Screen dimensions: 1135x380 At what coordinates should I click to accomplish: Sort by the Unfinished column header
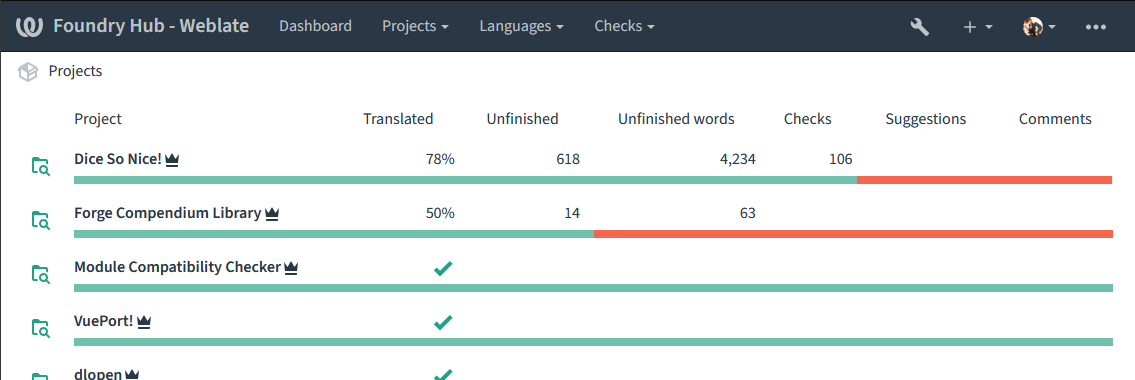523,119
